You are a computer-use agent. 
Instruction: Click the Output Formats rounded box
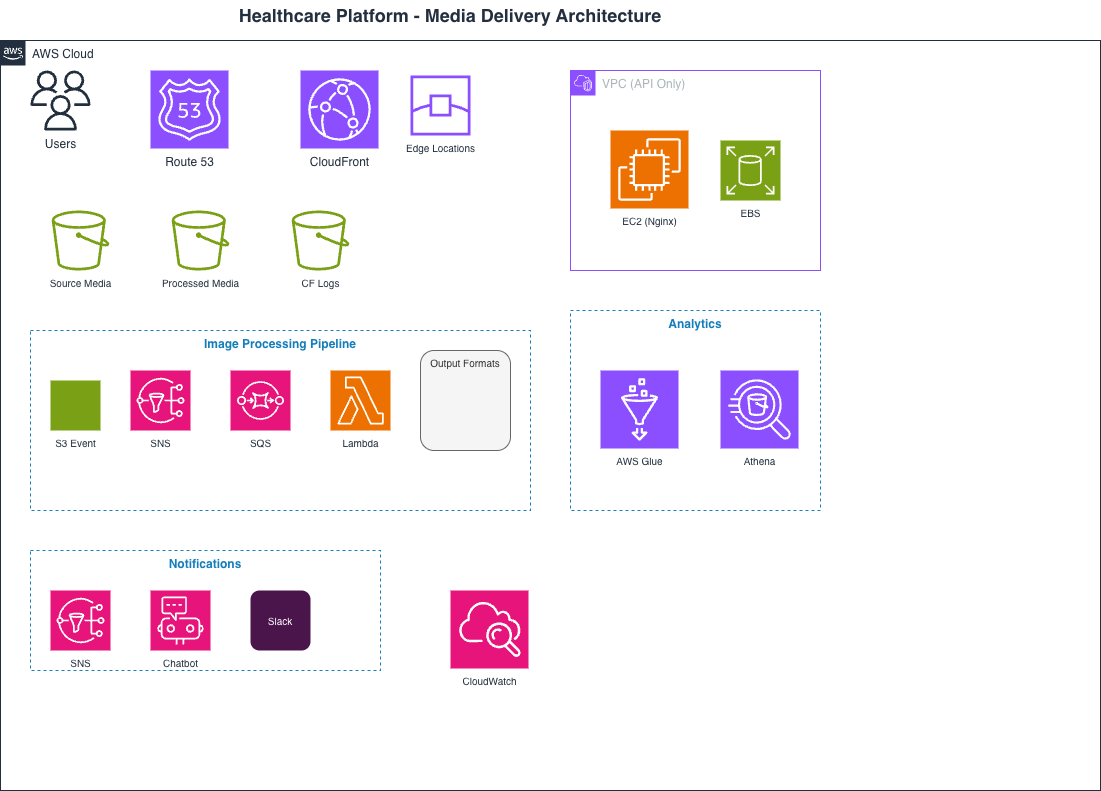tap(465, 400)
